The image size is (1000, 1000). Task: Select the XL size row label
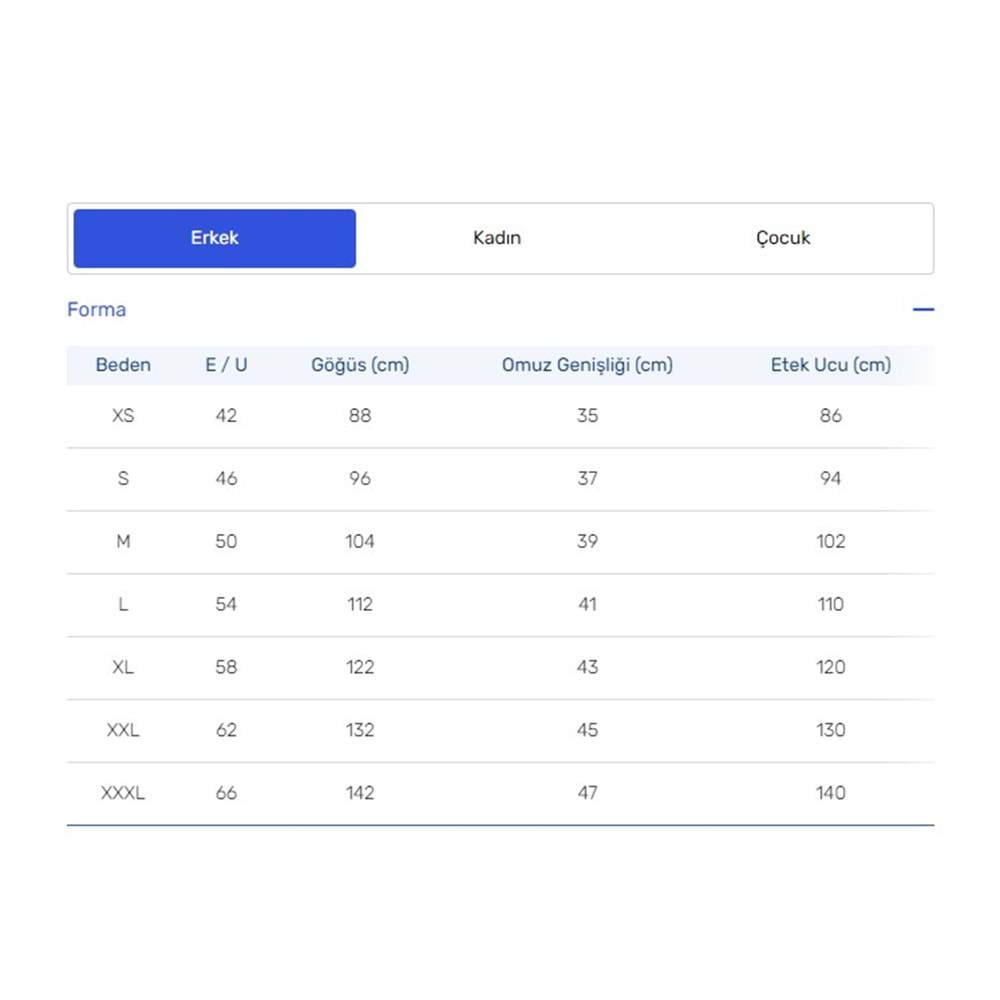[x=123, y=667]
